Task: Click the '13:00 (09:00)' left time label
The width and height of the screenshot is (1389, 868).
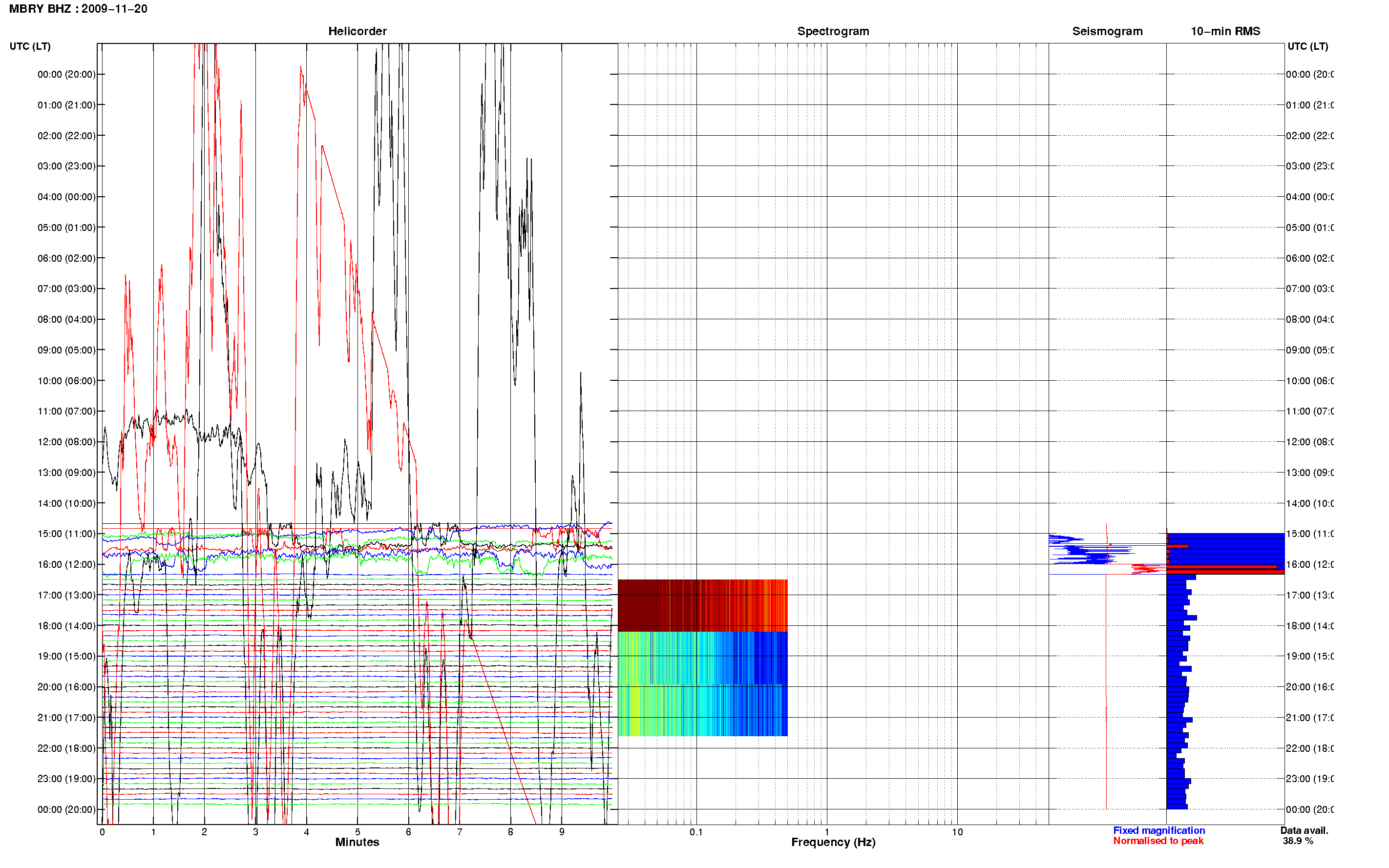Action: click(66, 473)
